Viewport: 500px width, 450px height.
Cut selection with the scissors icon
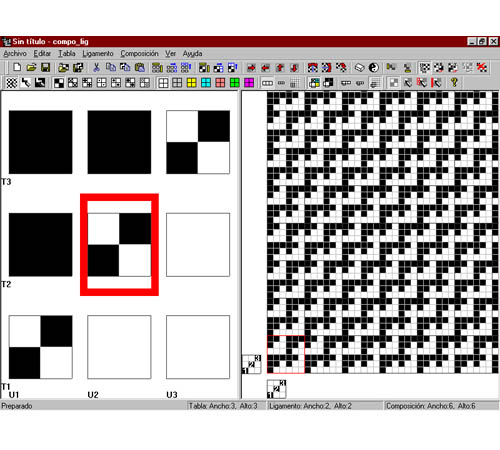point(96,67)
